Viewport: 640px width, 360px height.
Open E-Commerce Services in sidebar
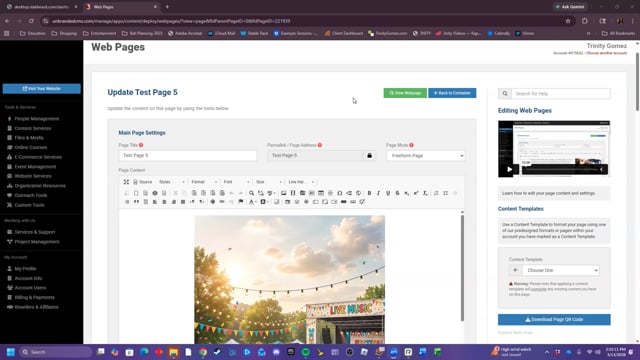[38, 157]
